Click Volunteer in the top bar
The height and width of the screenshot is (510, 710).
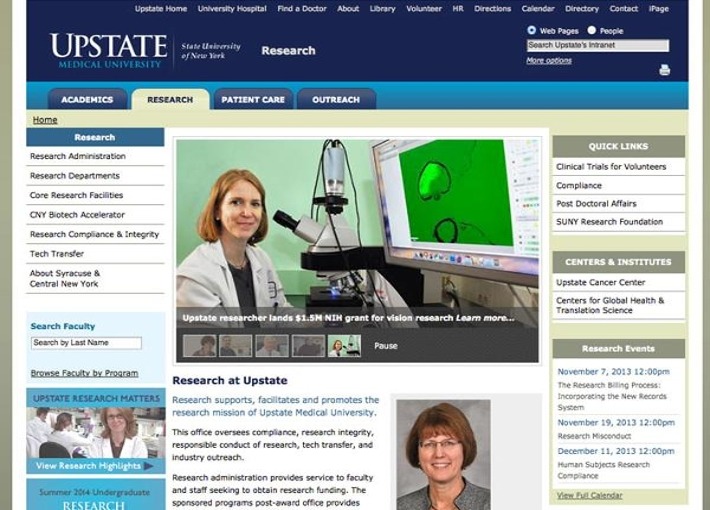click(424, 9)
